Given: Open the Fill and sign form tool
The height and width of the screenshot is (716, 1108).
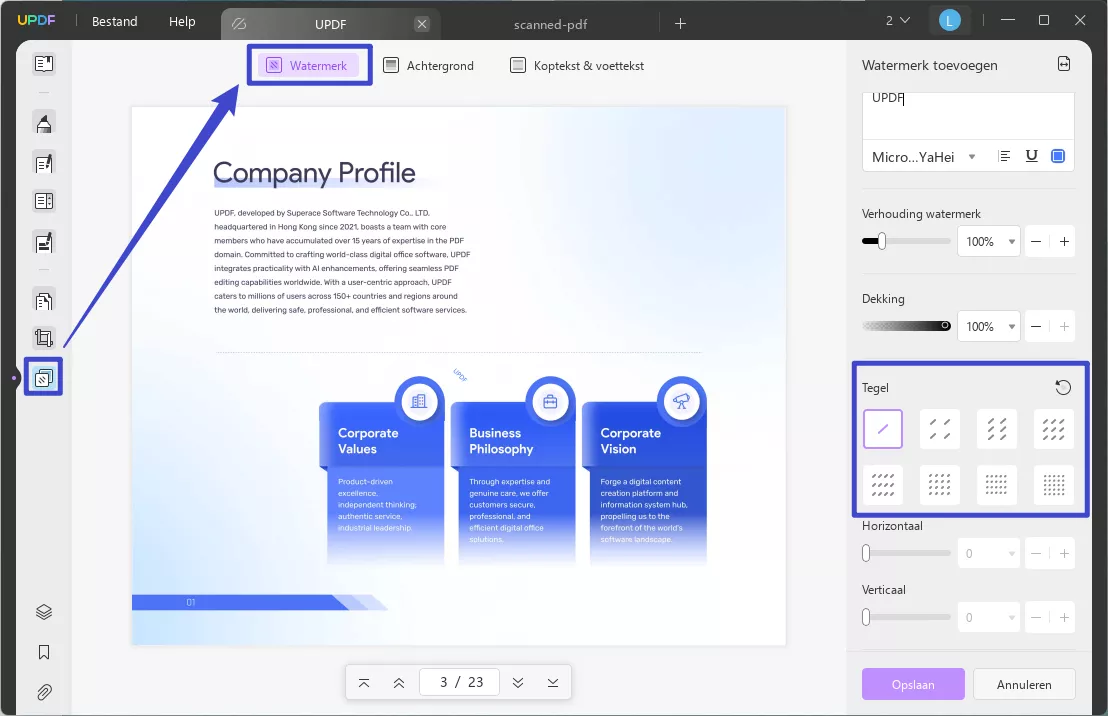Looking at the screenshot, I should [x=44, y=242].
